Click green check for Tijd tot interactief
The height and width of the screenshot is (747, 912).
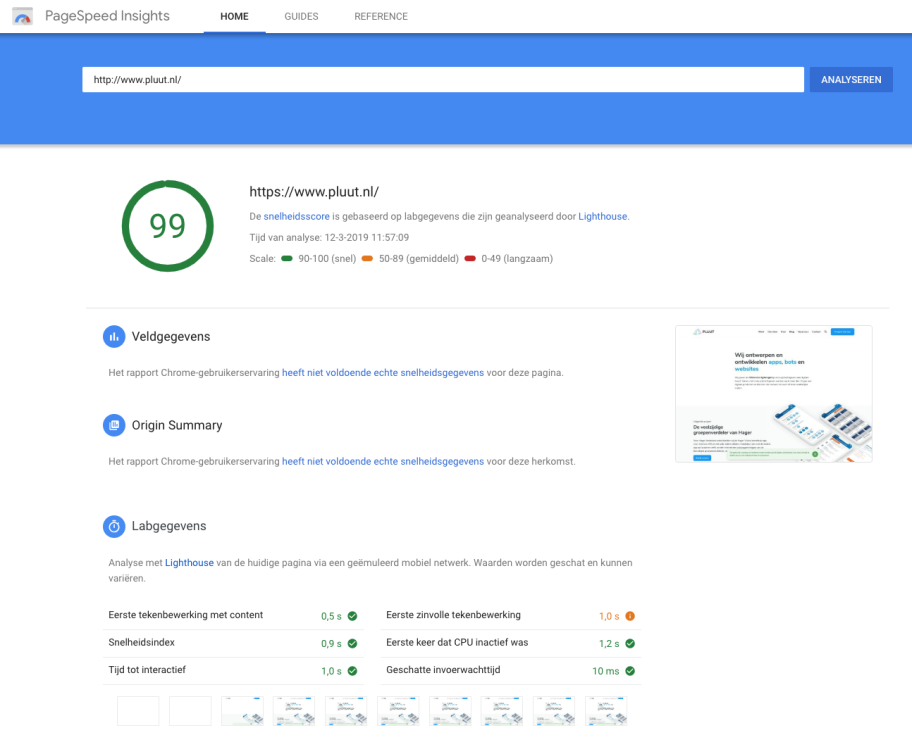pyautogui.click(x=352, y=671)
